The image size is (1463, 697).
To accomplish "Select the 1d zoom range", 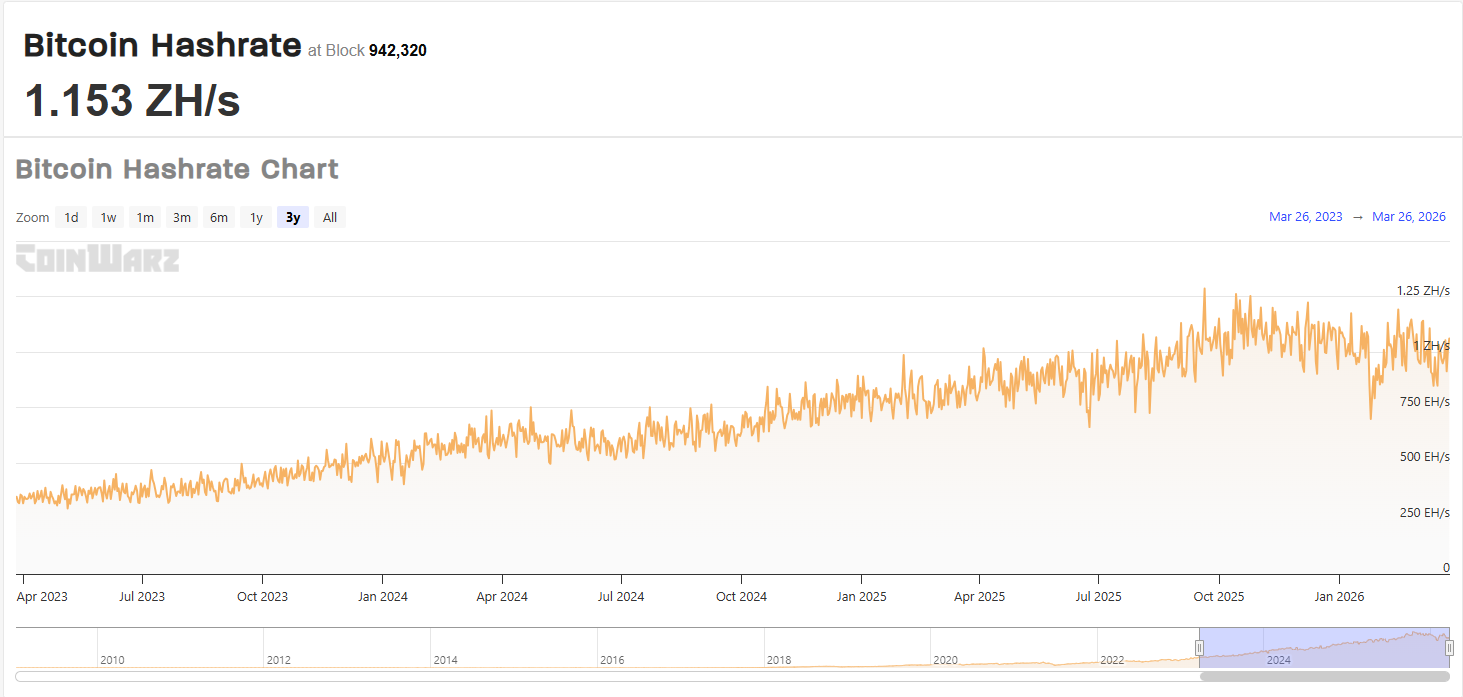I will pos(70,217).
